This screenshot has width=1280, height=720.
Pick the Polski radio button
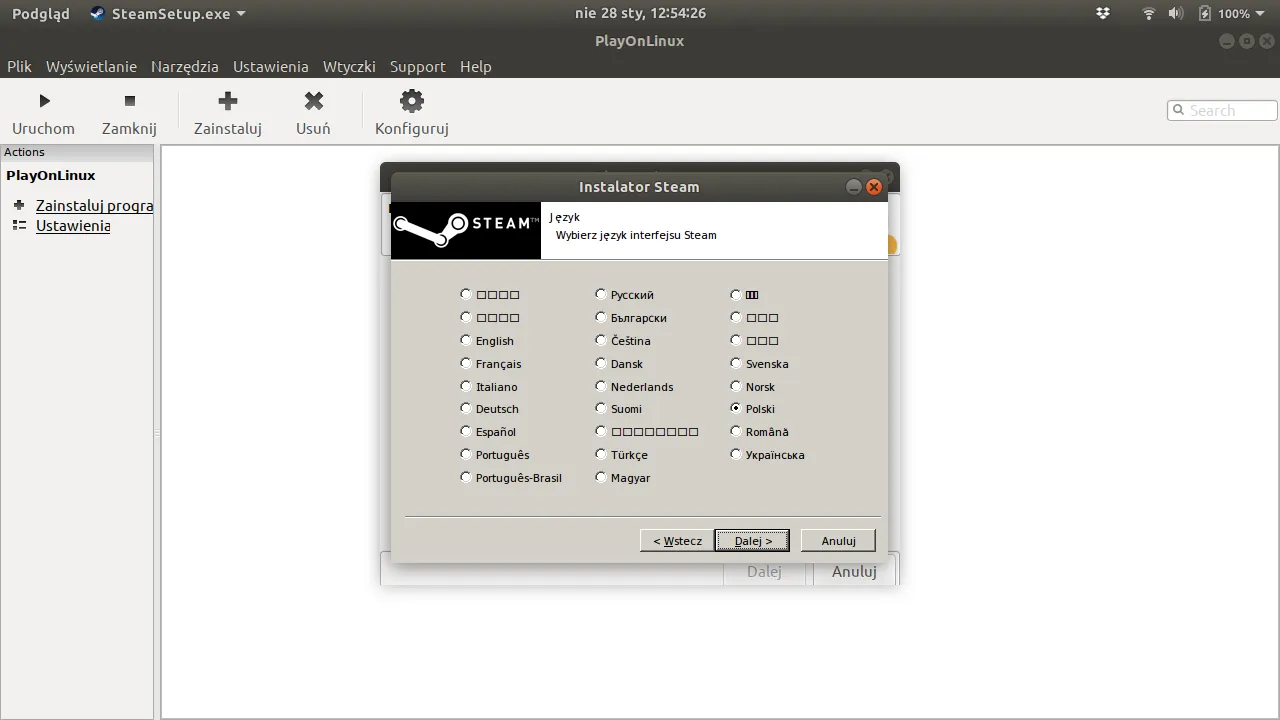(x=736, y=408)
